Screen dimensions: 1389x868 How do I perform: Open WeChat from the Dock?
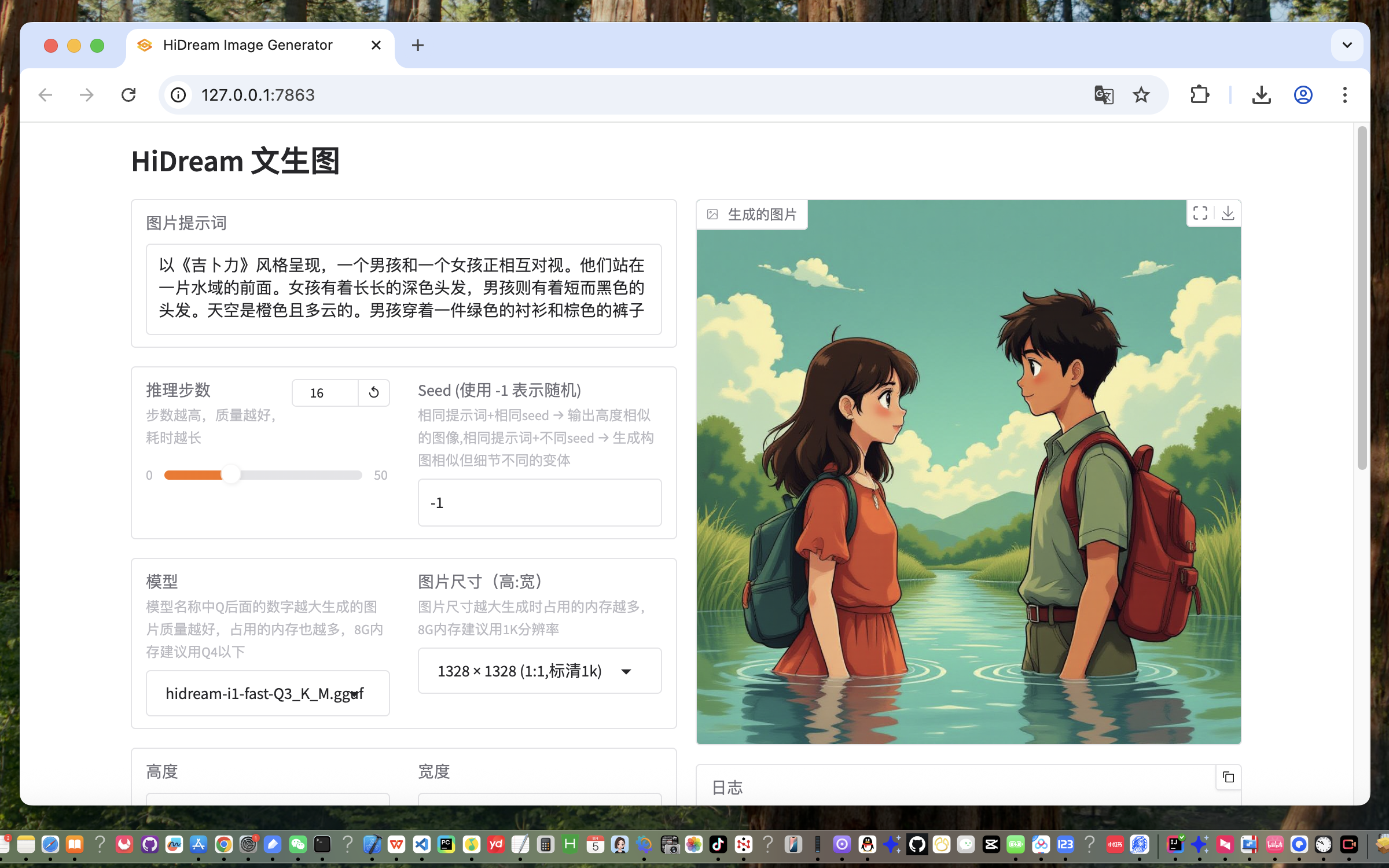(x=297, y=845)
